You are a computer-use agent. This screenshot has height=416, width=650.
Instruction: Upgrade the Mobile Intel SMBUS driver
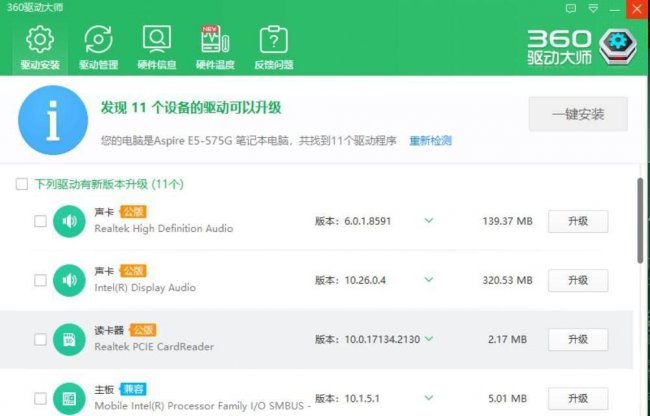pyautogui.click(x=578, y=399)
